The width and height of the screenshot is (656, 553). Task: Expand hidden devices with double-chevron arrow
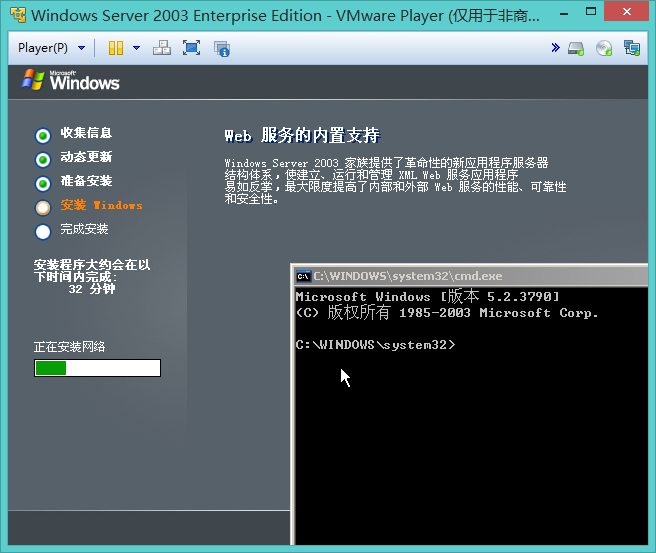(x=556, y=48)
